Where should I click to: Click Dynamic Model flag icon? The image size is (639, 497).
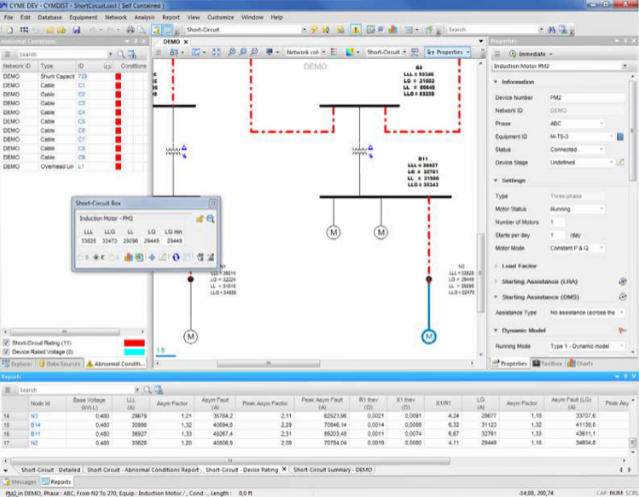[x=622, y=330]
